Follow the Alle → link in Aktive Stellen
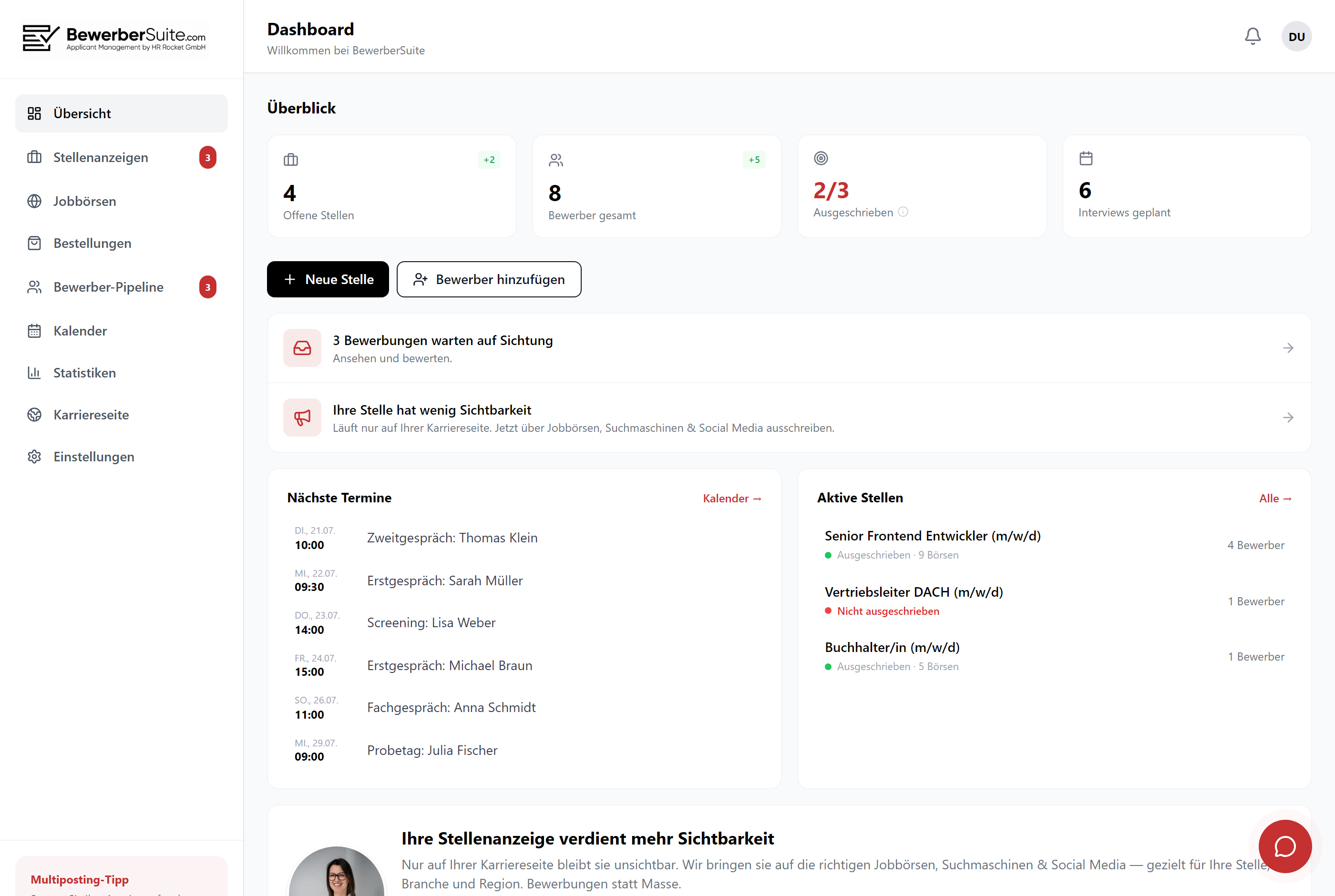Screen dimensions: 1335x896 [1275, 499]
